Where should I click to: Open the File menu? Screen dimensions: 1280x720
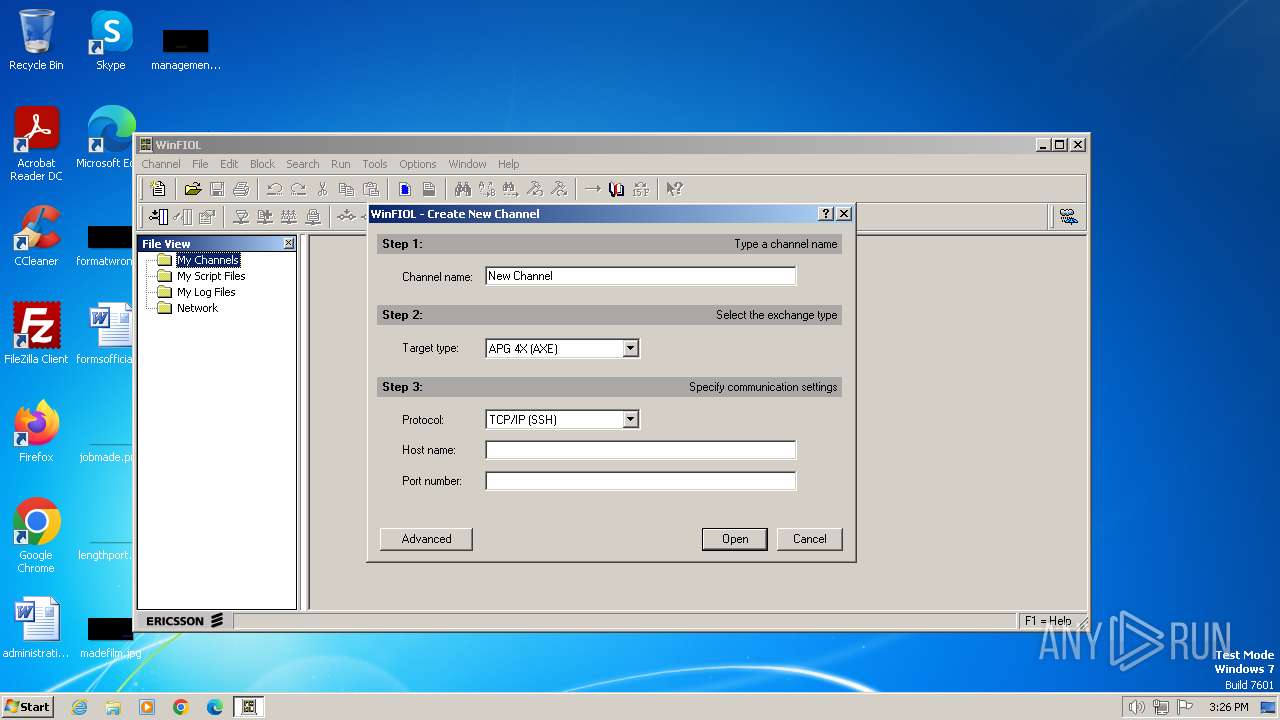(x=200, y=164)
